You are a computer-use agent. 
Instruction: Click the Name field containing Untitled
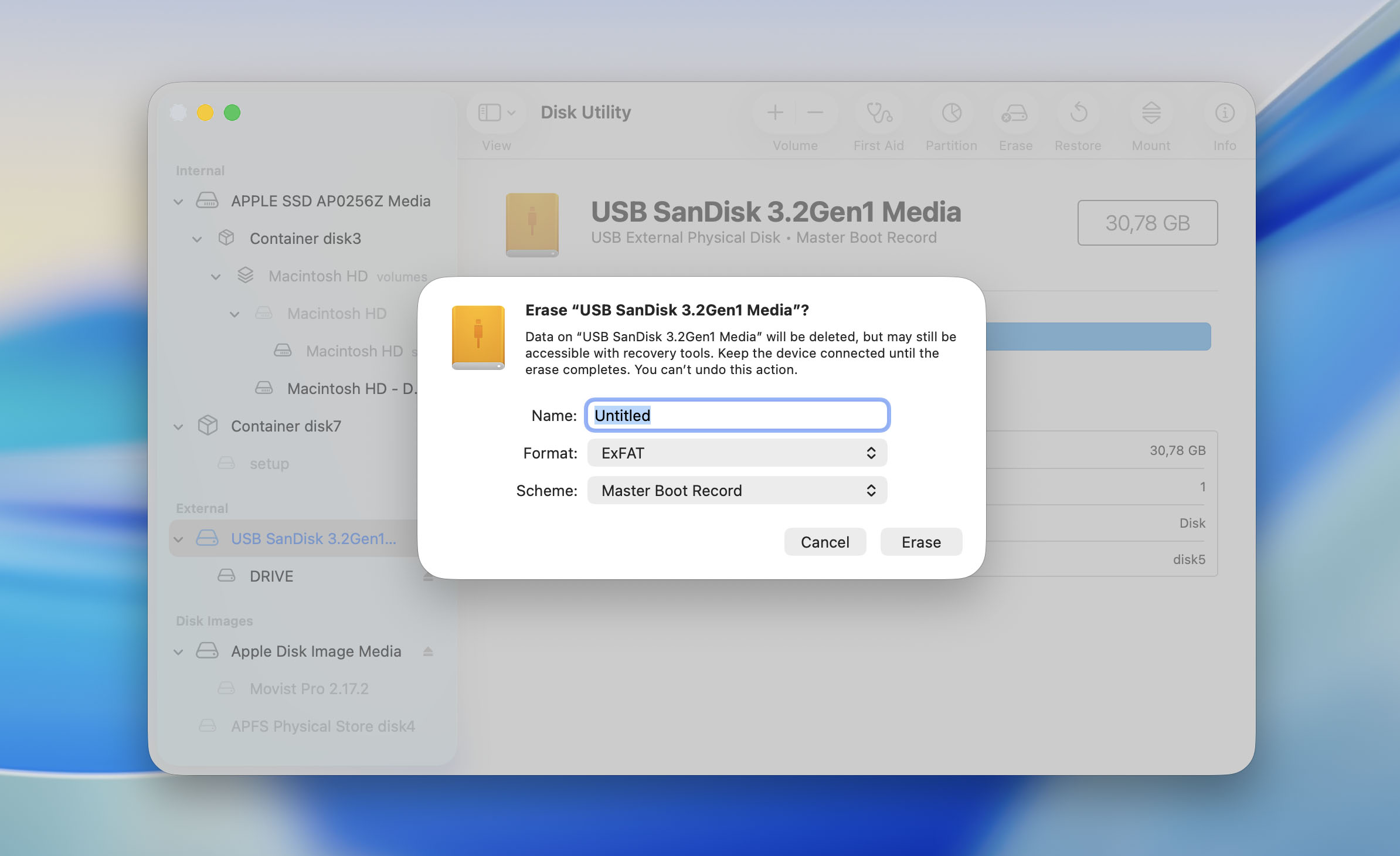point(737,415)
